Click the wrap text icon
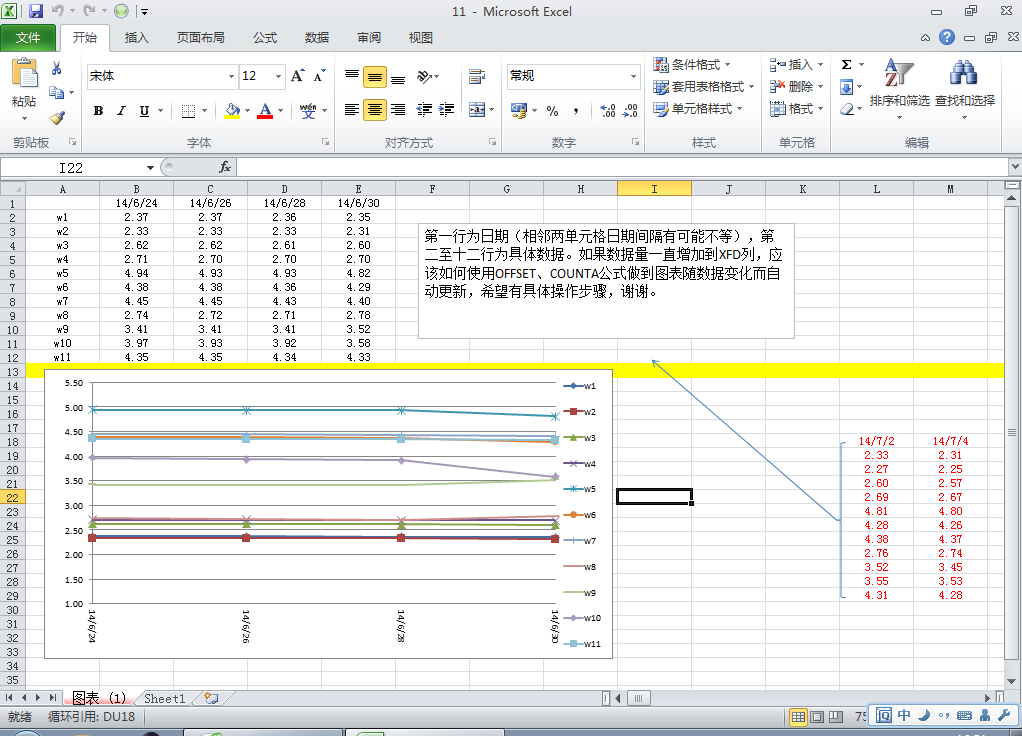 [477, 77]
